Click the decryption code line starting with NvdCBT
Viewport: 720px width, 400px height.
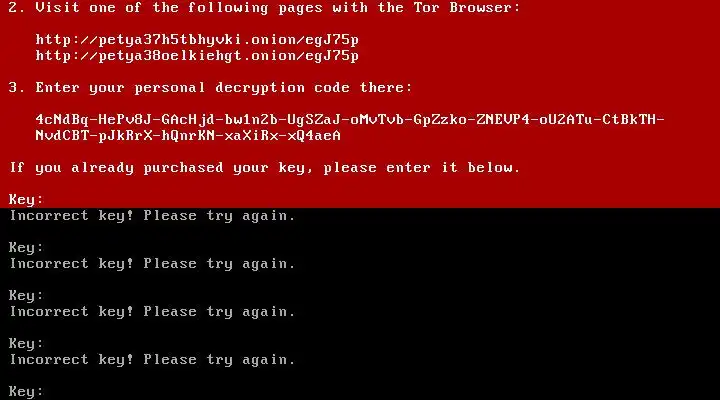188,136
